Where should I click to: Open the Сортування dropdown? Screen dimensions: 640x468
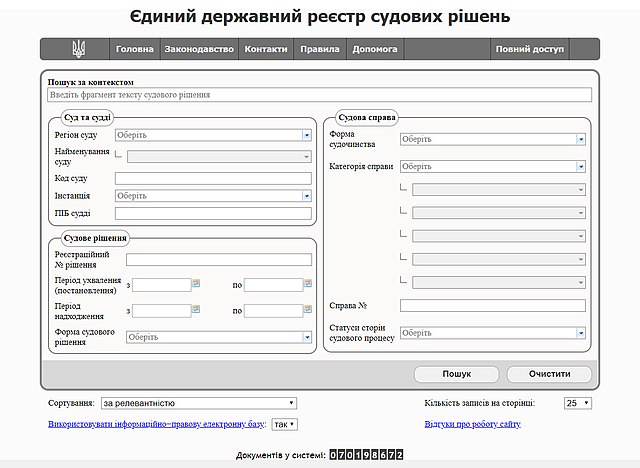pyautogui.click(x=199, y=403)
